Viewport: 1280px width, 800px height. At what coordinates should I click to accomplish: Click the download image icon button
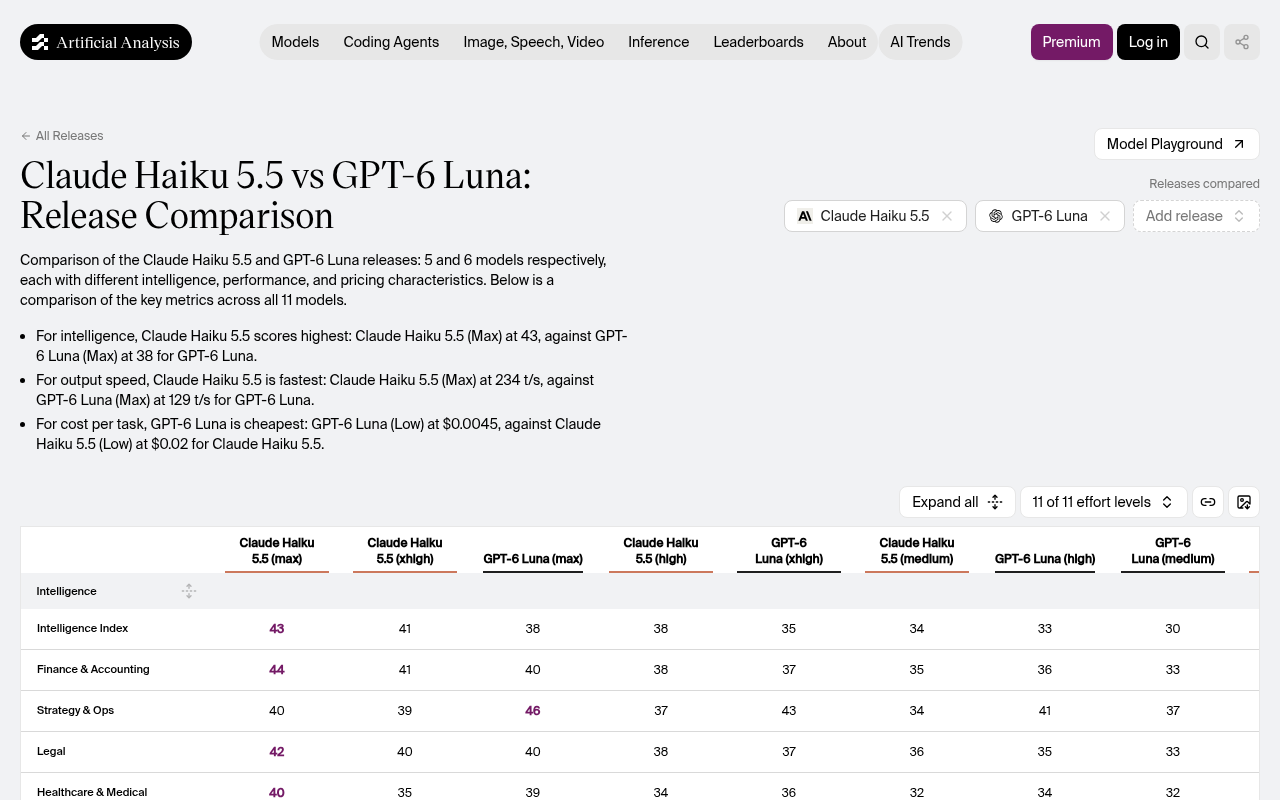[x=1244, y=502]
